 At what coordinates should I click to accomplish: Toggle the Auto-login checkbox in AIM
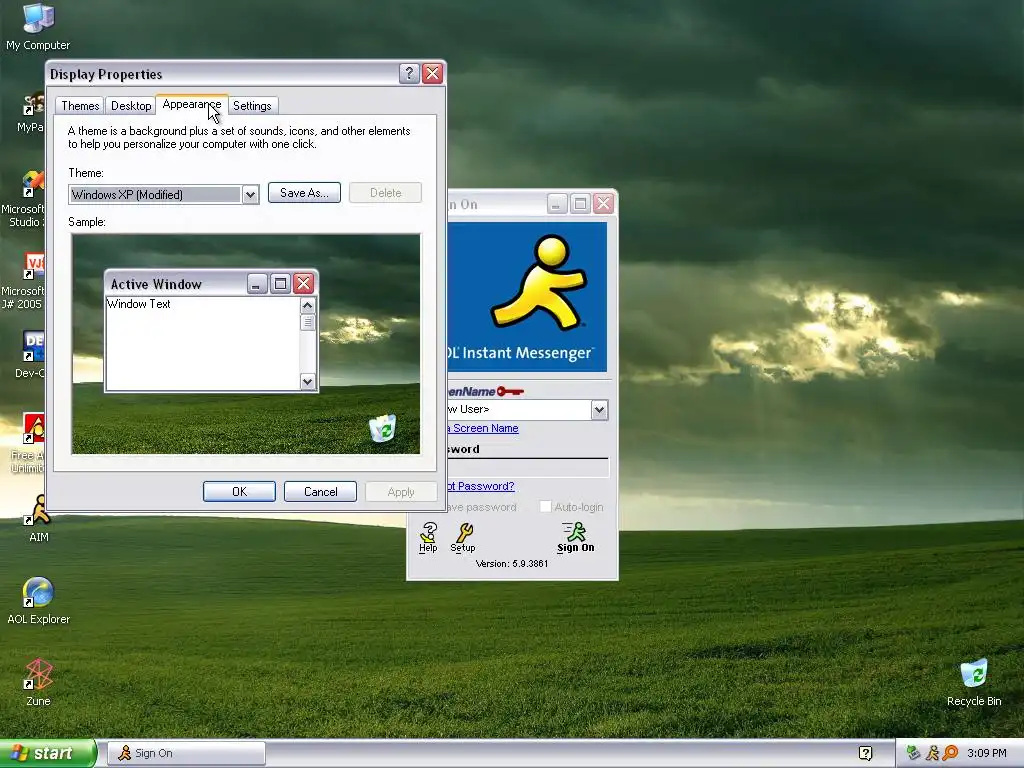tap(545, 507)
